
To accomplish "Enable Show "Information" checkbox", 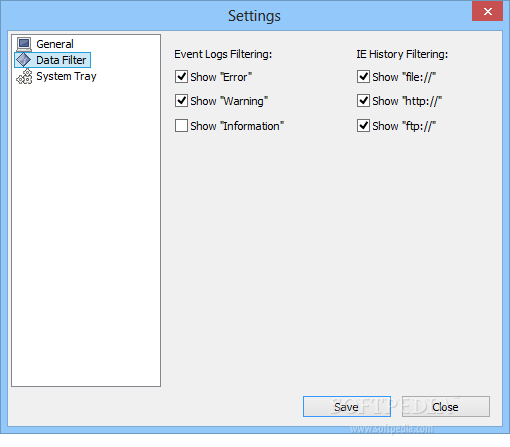I will (x=181, y=126).
